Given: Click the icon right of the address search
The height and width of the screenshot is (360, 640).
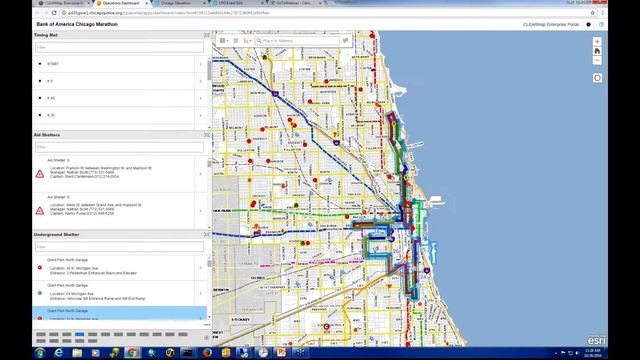Looking at the screenshot, I should pyautogui.click(x=345, y=40).
